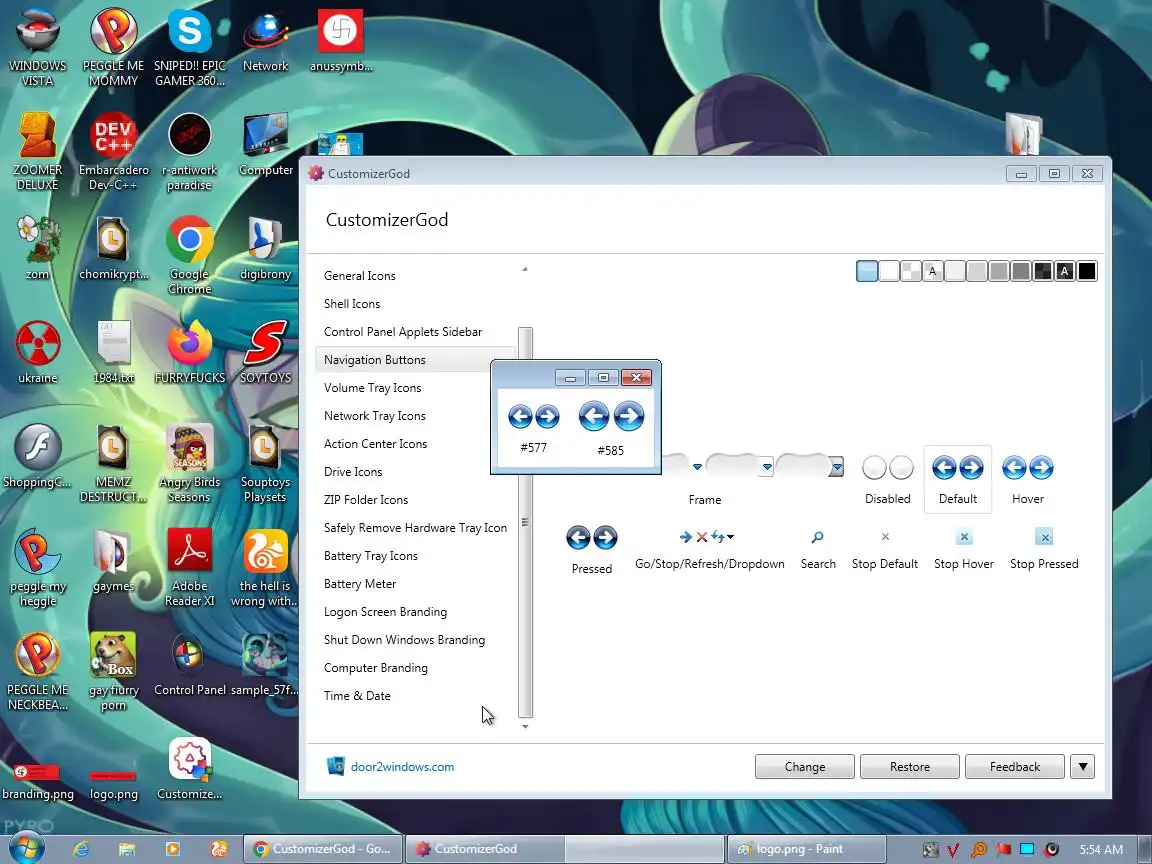Image resolution: width=1152 pixels, height=864 pixels.
Task: Open the Windows Start orb
Action: pos(26,849)
